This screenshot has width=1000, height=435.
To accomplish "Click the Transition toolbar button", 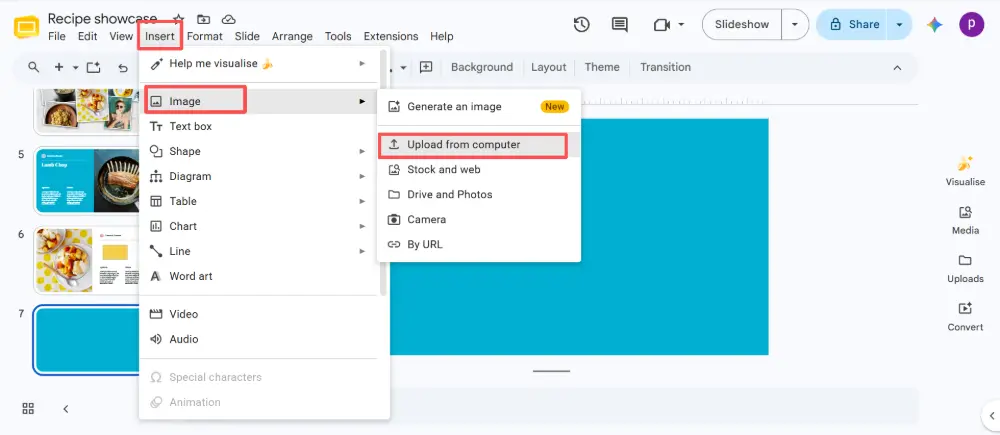I will (x=665, y=68).
